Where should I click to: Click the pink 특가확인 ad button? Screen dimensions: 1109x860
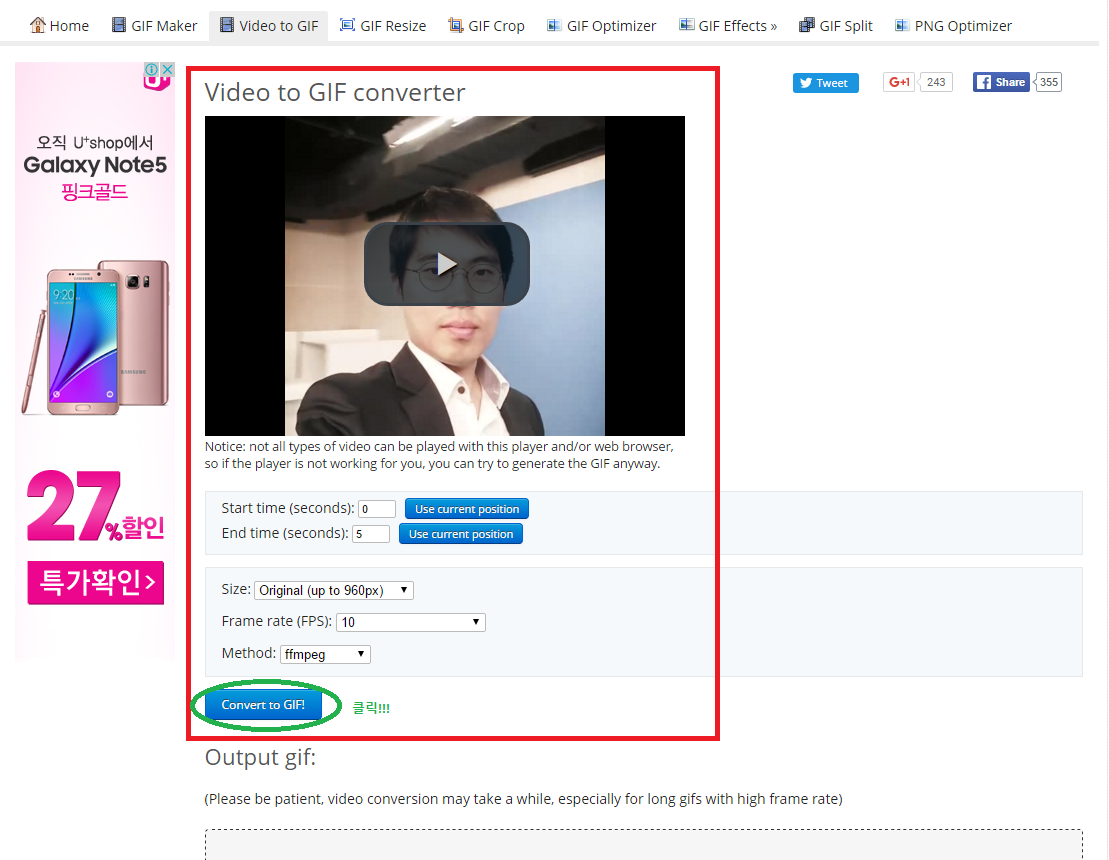click(95, 583)
